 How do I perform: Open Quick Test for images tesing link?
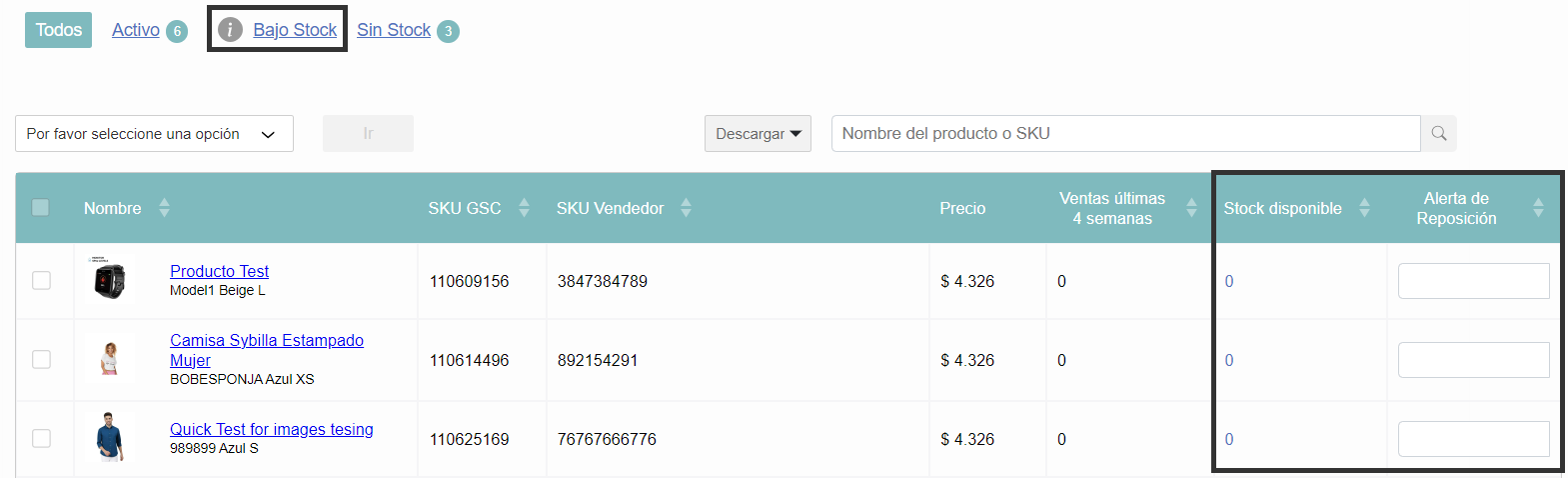pyautogui.click(x=271, y=429)
